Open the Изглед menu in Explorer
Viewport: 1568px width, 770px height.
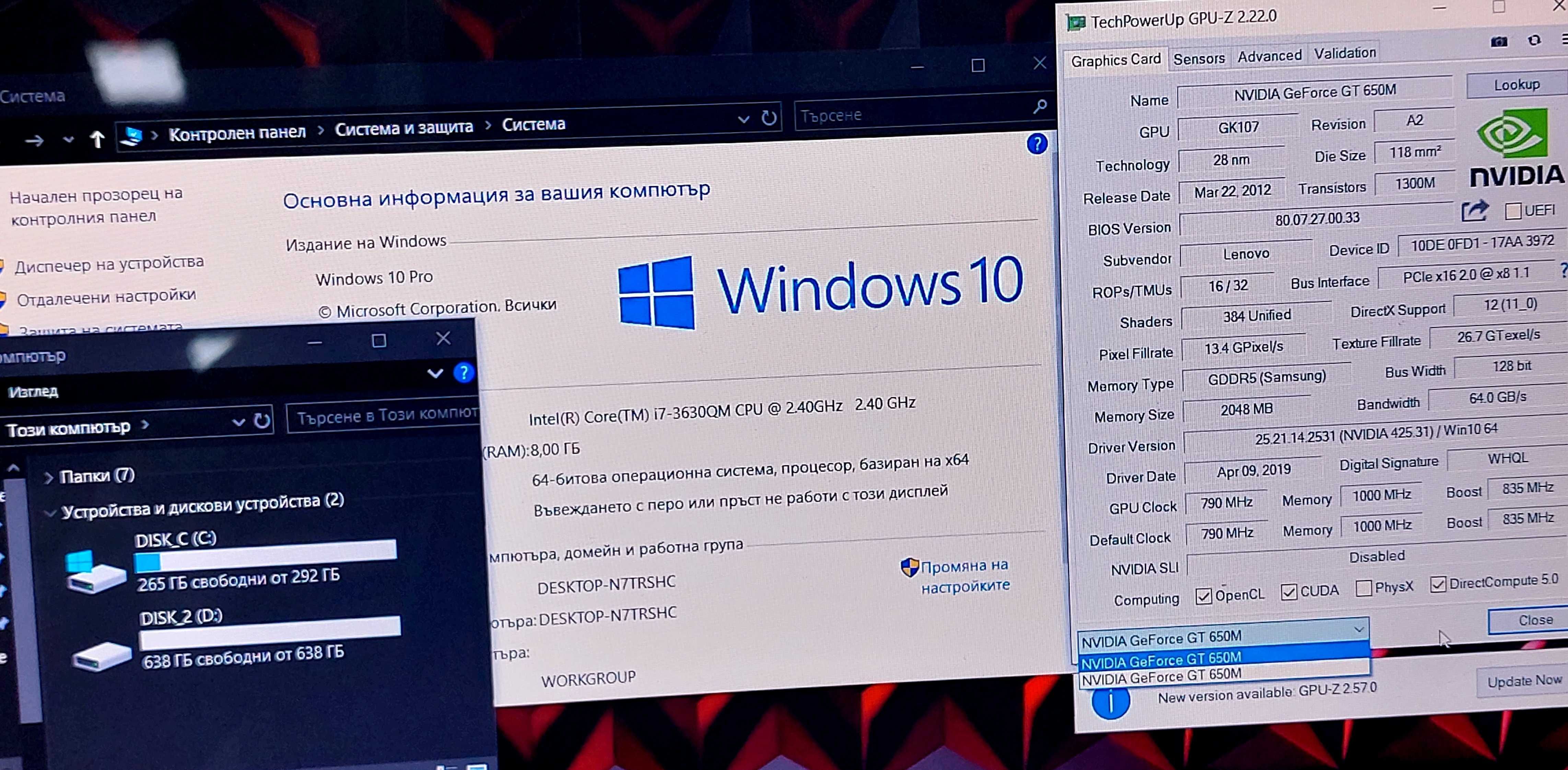(33, 392)
